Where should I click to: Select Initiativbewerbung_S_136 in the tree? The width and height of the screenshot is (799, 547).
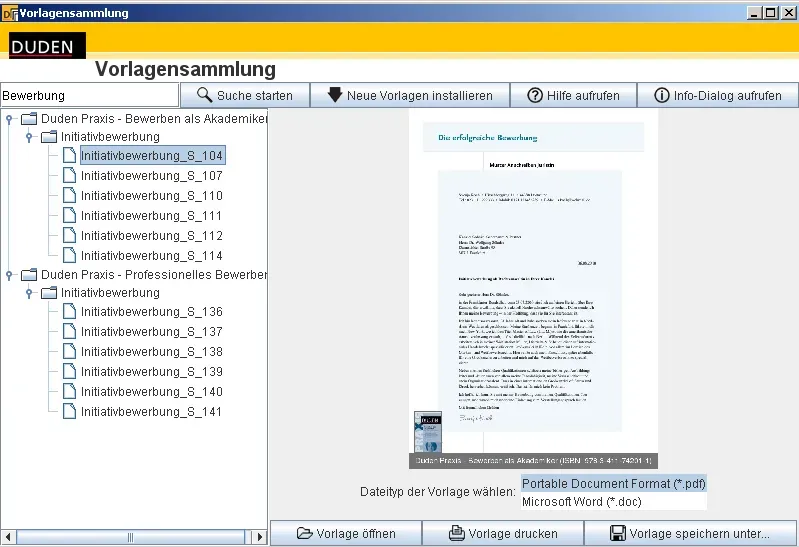click(152, 311)
